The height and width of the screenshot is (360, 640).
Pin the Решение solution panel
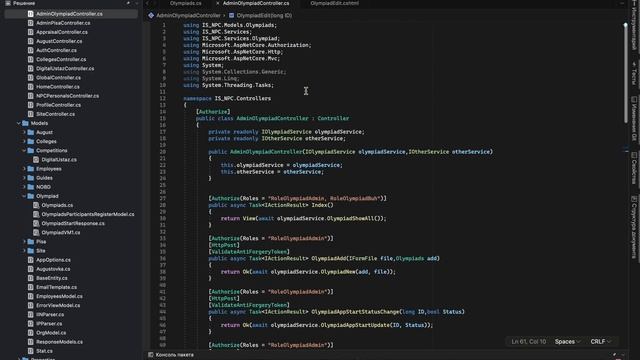[x=128, y=3]
